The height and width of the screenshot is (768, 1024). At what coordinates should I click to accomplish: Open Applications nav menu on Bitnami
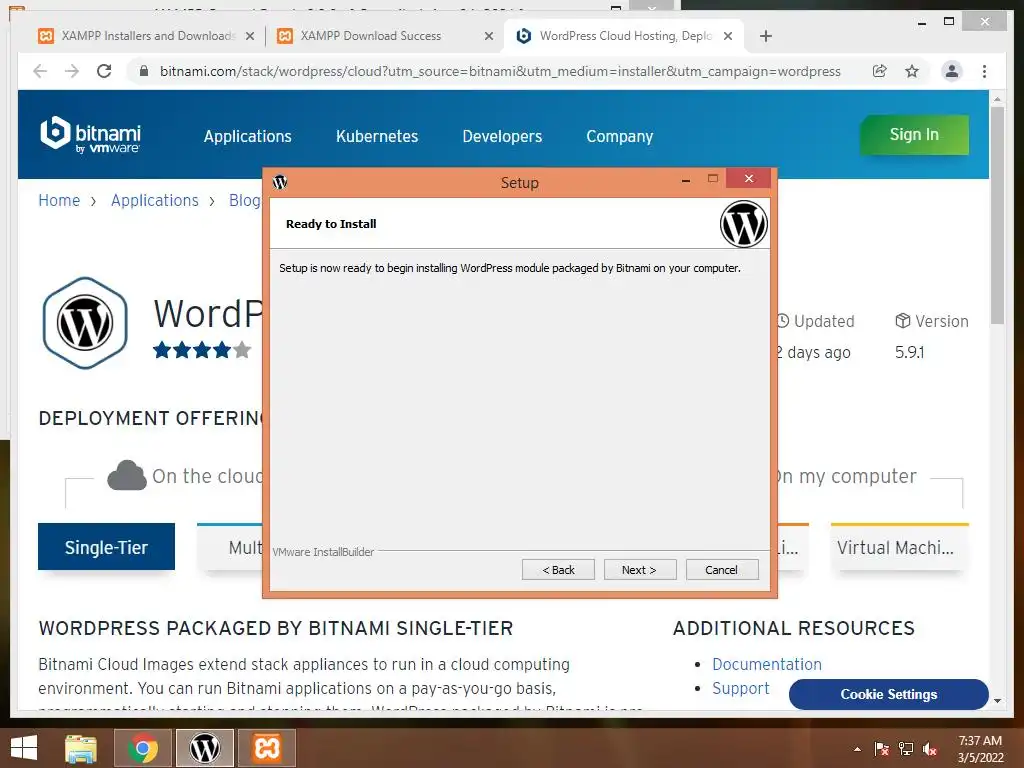248,136
